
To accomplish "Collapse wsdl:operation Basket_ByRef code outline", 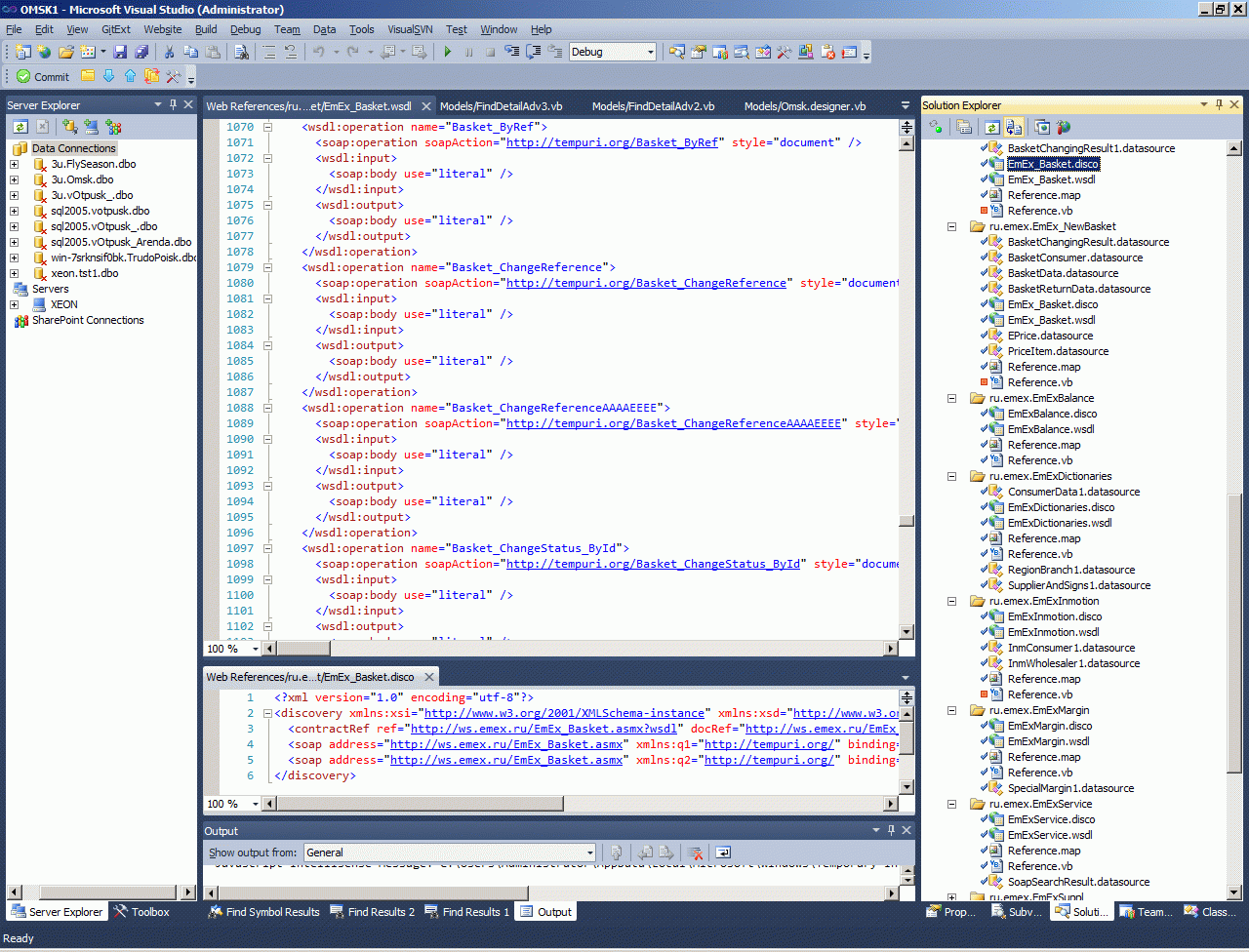I will [267, 127].
